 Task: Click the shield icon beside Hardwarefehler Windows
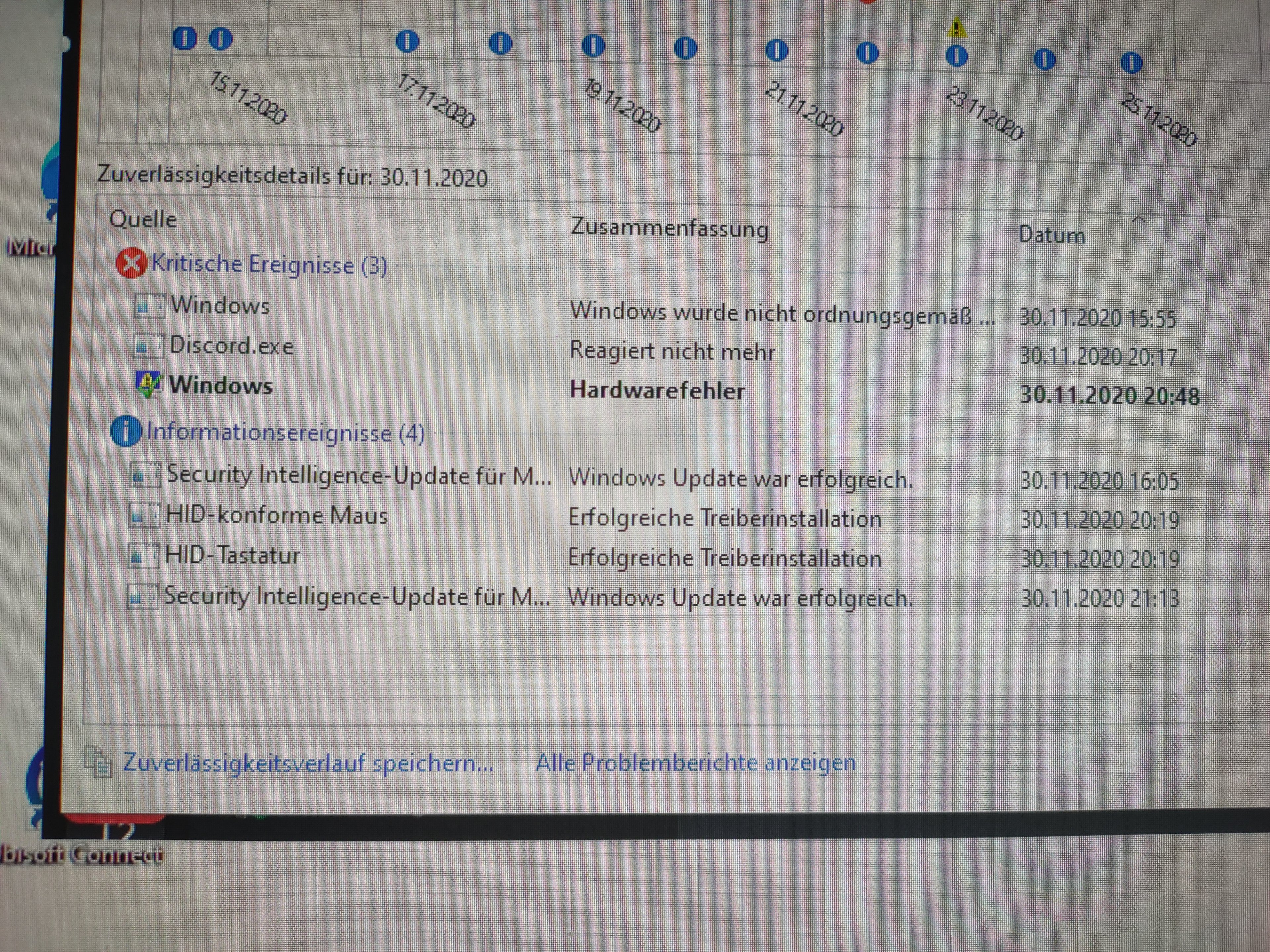[149, 384]
